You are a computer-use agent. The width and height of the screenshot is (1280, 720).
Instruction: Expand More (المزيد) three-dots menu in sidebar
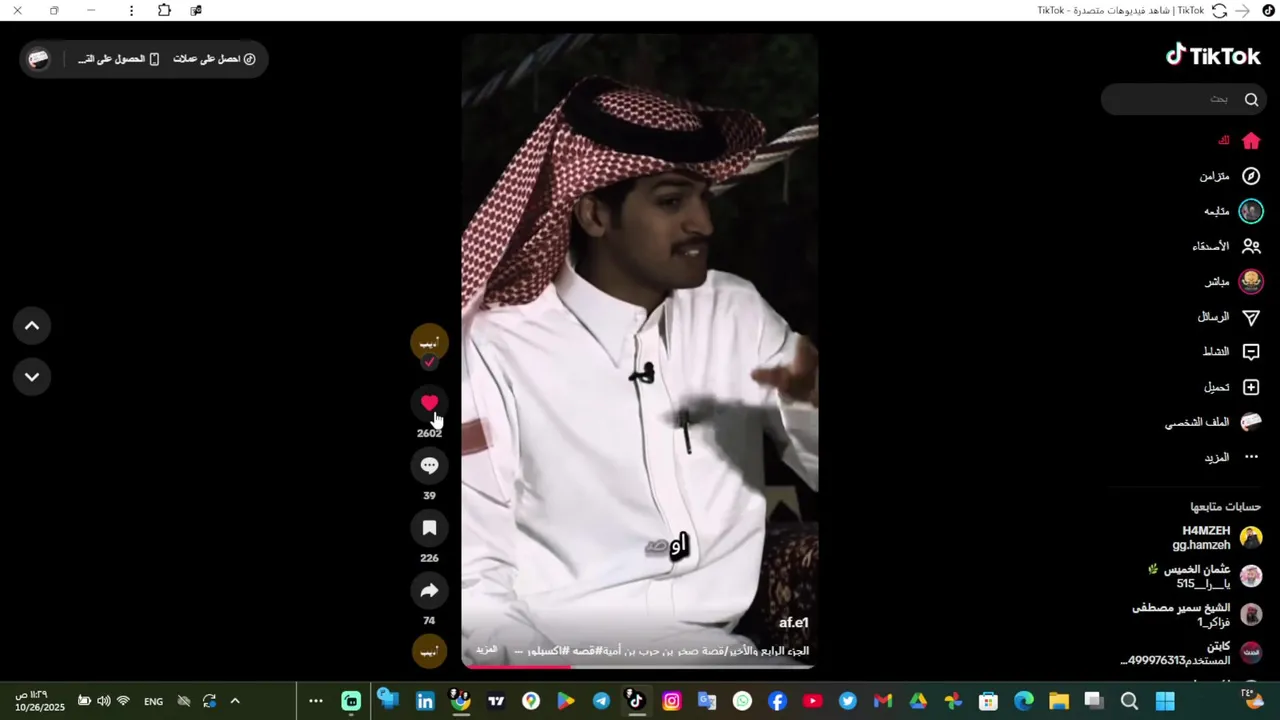[x=1231, y=457]
